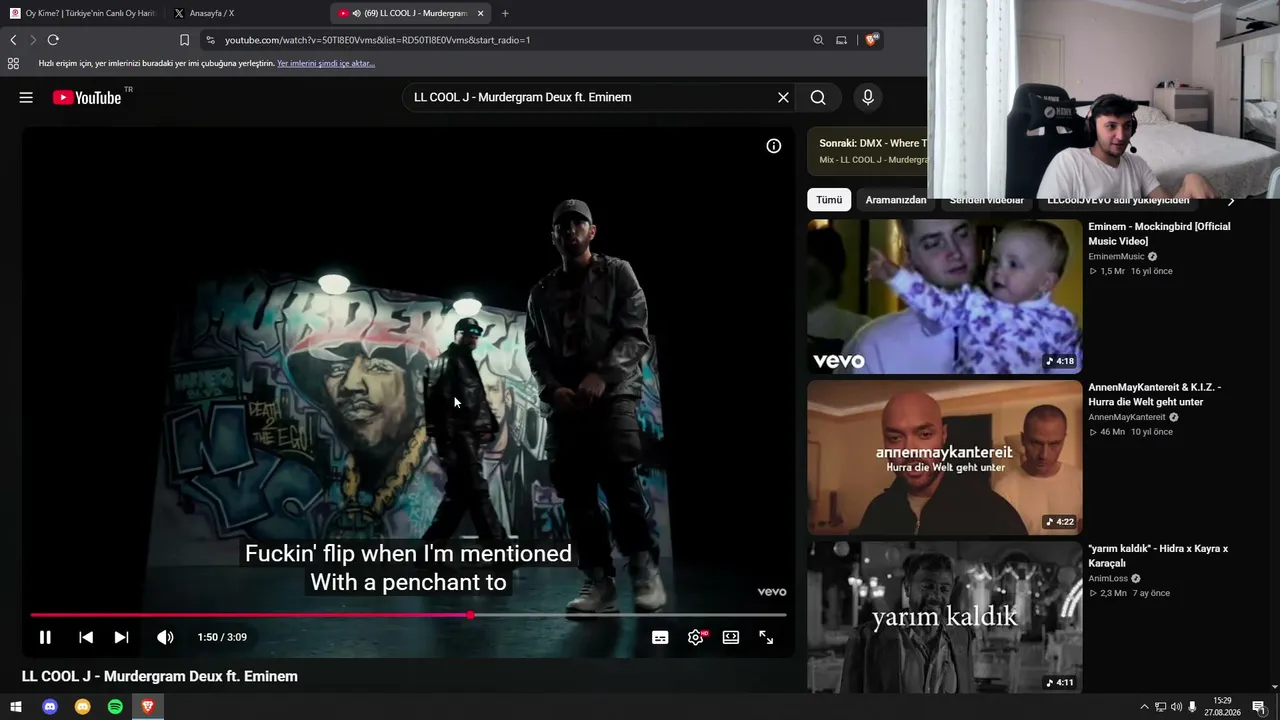The width and height of the screenshot is (1280, 720).
Task: Skip to the next video in player
Action: [x=121, y=637]
